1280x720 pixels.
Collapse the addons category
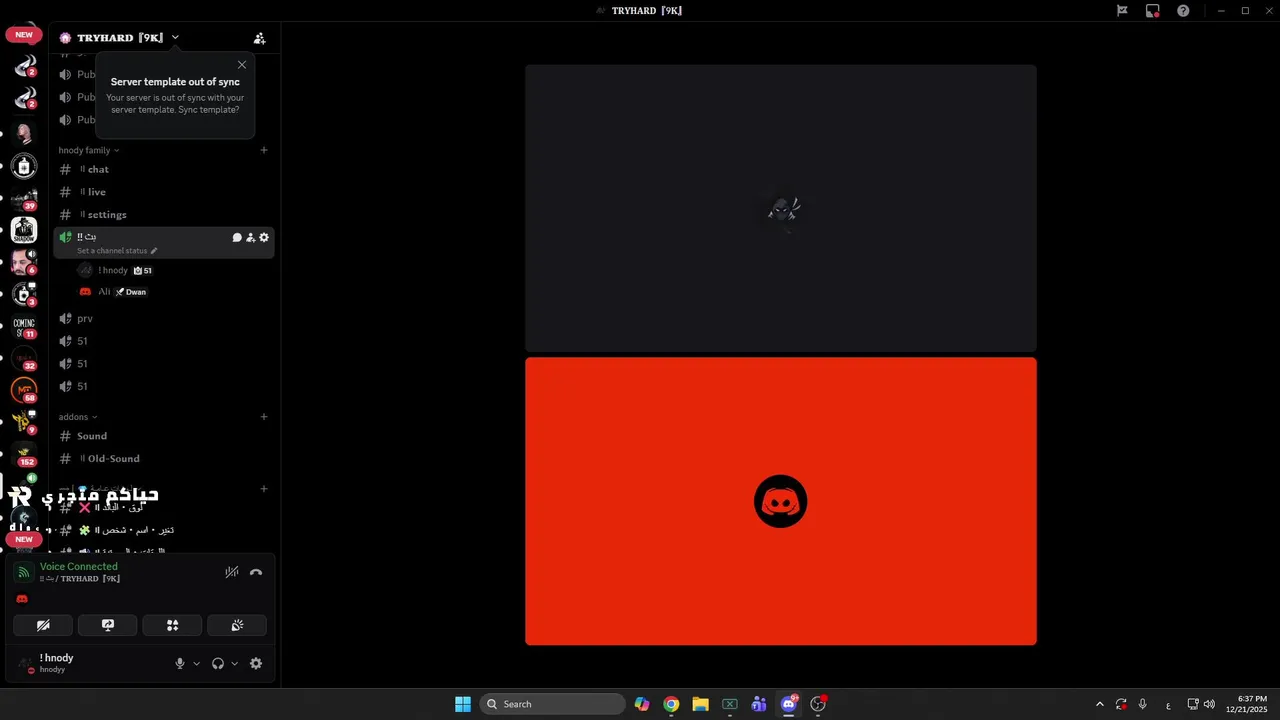click(x=78, y=417)
